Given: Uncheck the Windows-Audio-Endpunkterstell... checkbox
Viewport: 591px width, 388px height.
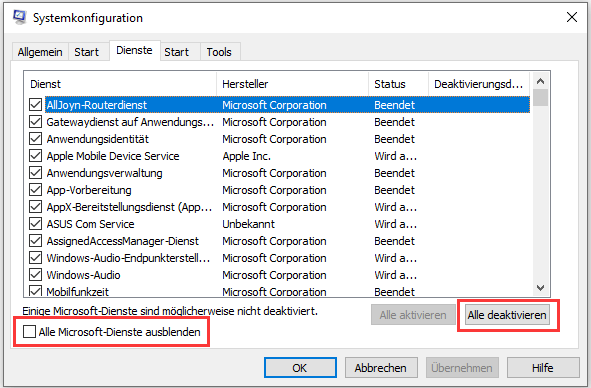Looking at the screenshot, I should point(35,258).
